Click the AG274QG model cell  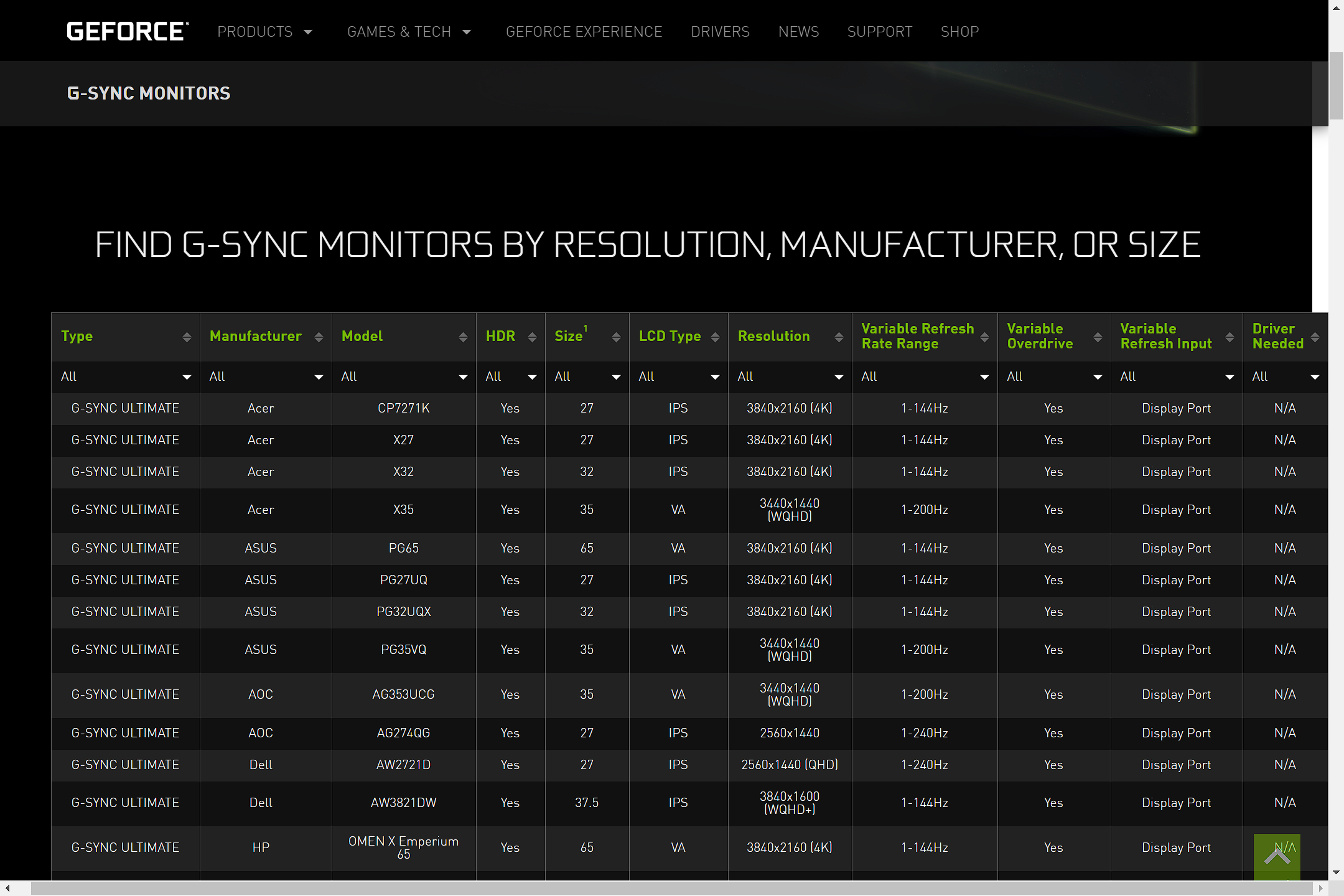(x=404, y=733)
